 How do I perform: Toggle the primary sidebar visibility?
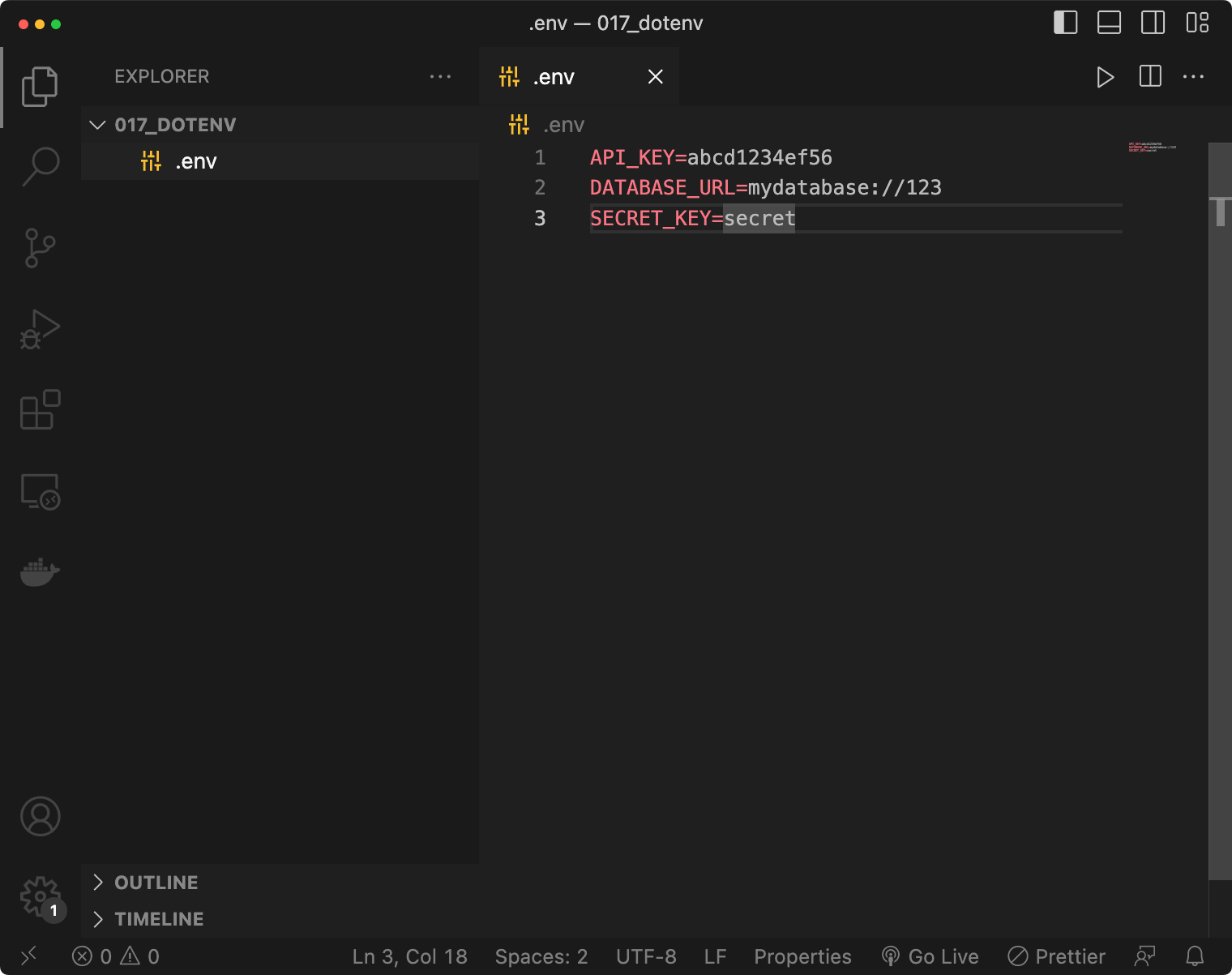pos(1064,23)
